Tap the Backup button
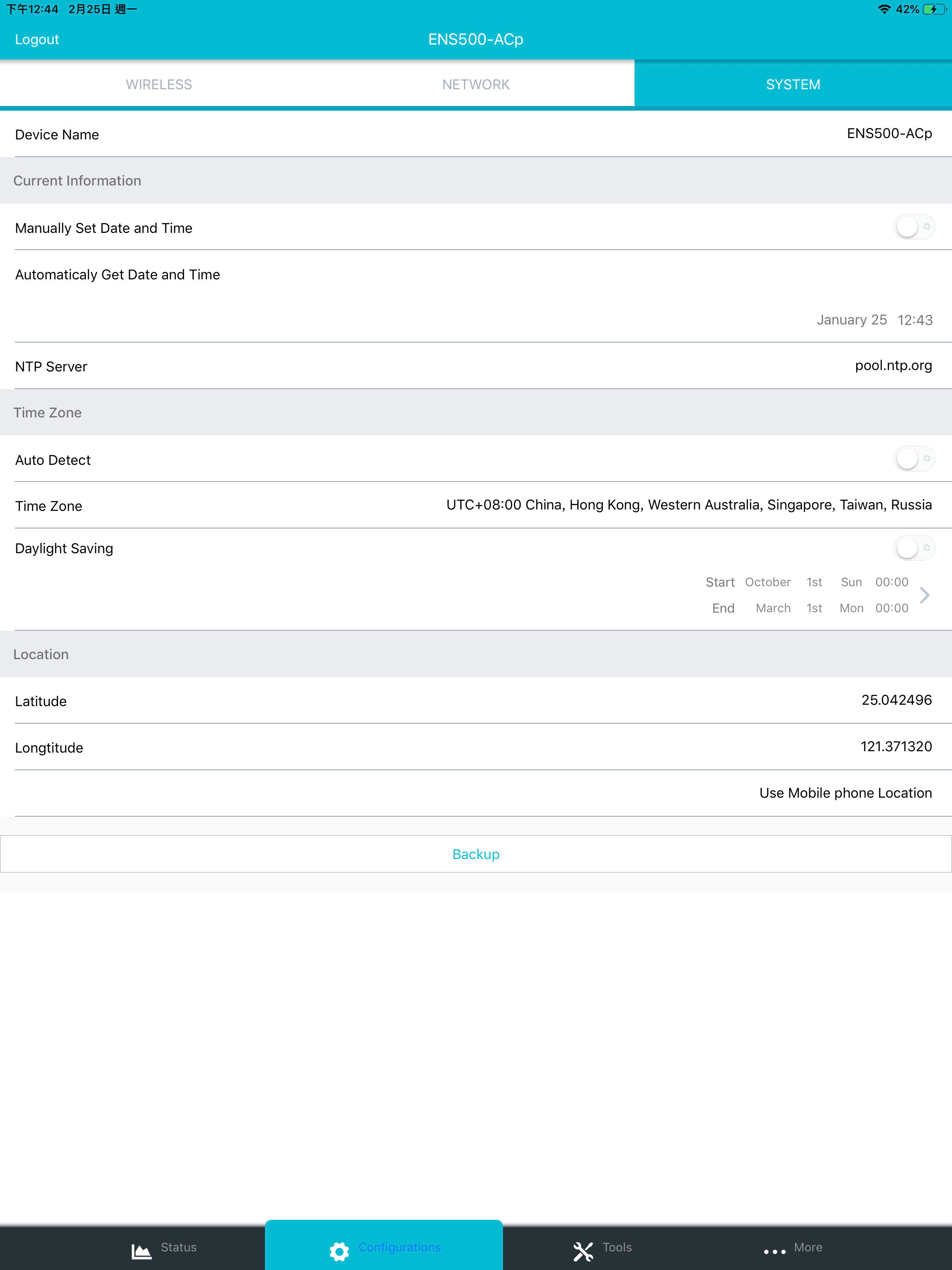The width and height of the screenshot is (952, 1270). [476, 854]
